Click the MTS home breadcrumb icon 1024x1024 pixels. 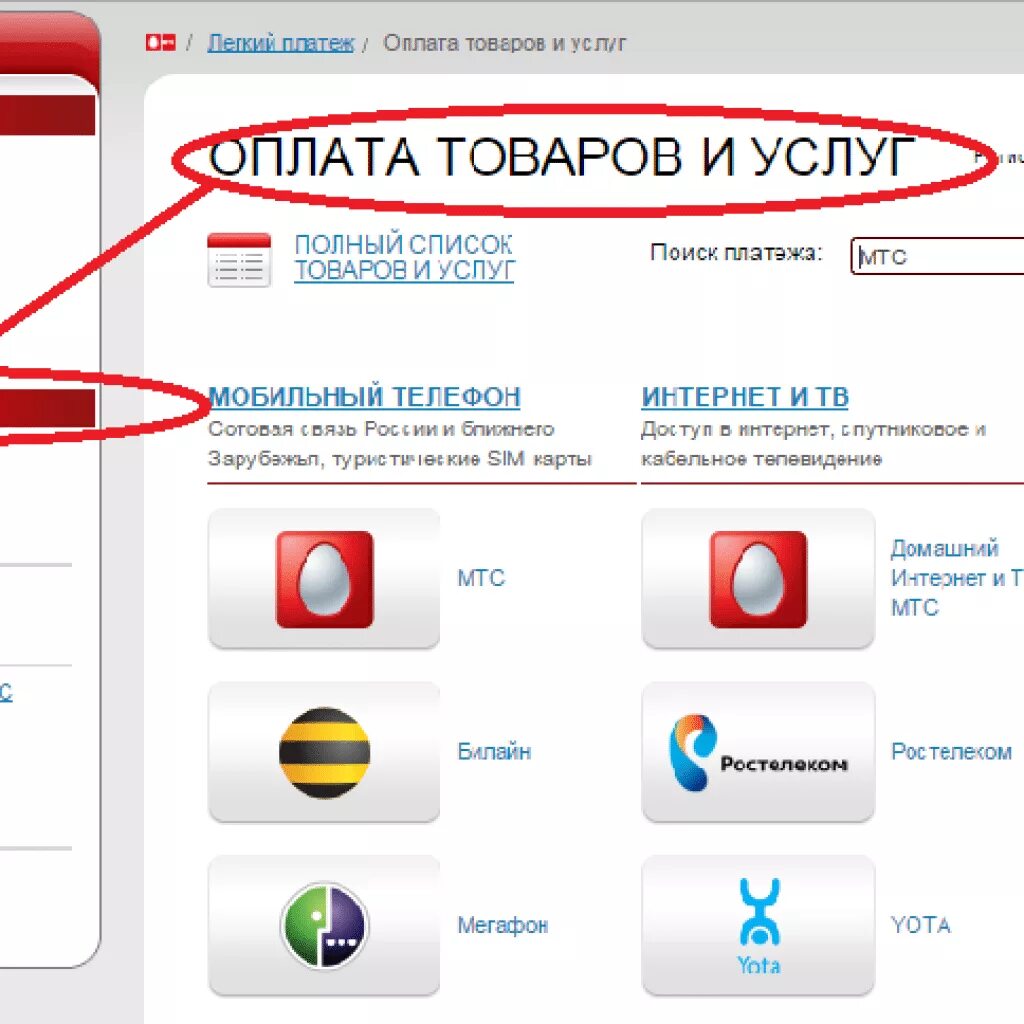coord(161,42)
